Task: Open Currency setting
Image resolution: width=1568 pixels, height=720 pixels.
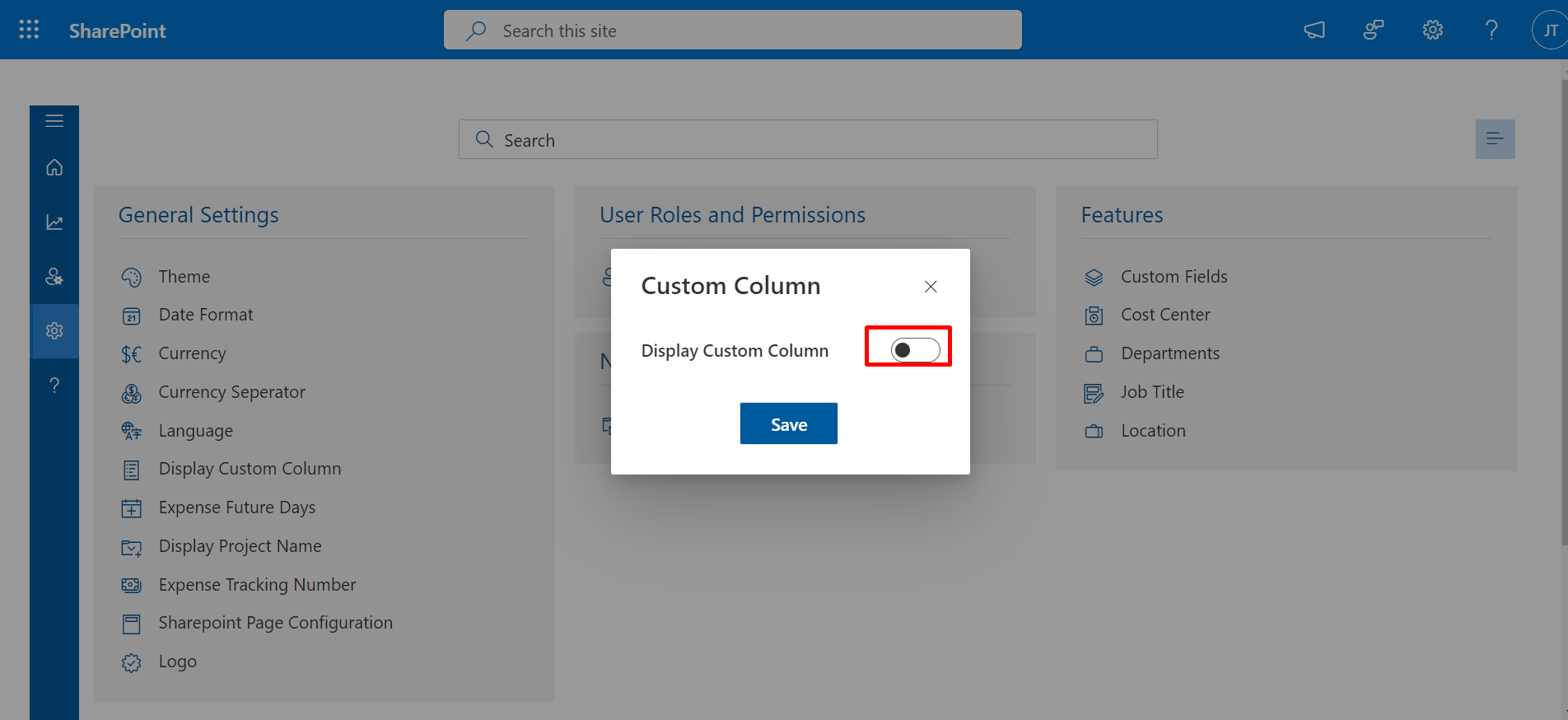Action: click(192, 353)
